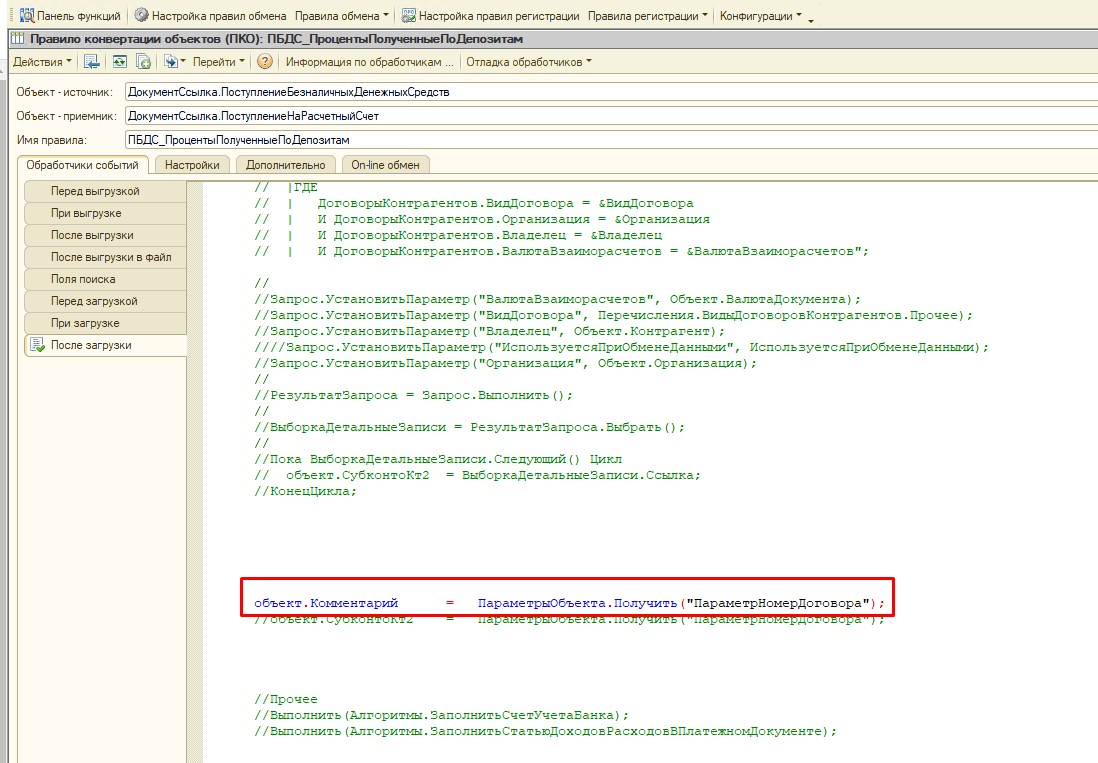Select the При загрузке handler
The height and width of the screenshot is (763, 1098).
(x=86, y=323)
